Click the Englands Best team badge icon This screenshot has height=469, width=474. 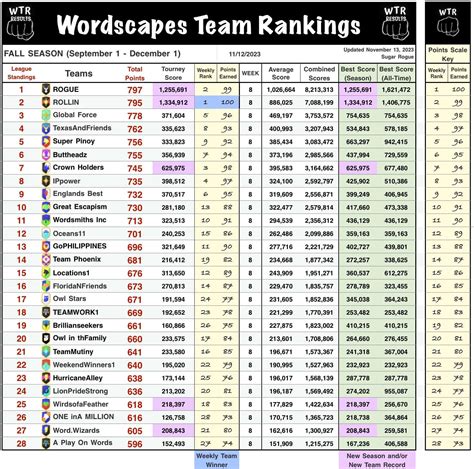click(x=46, y=194)
